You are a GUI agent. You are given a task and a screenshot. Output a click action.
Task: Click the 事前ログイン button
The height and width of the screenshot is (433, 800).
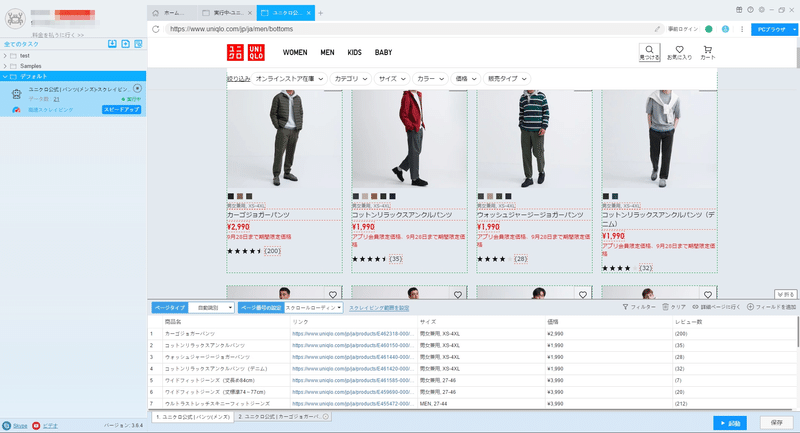click(683, 29)
